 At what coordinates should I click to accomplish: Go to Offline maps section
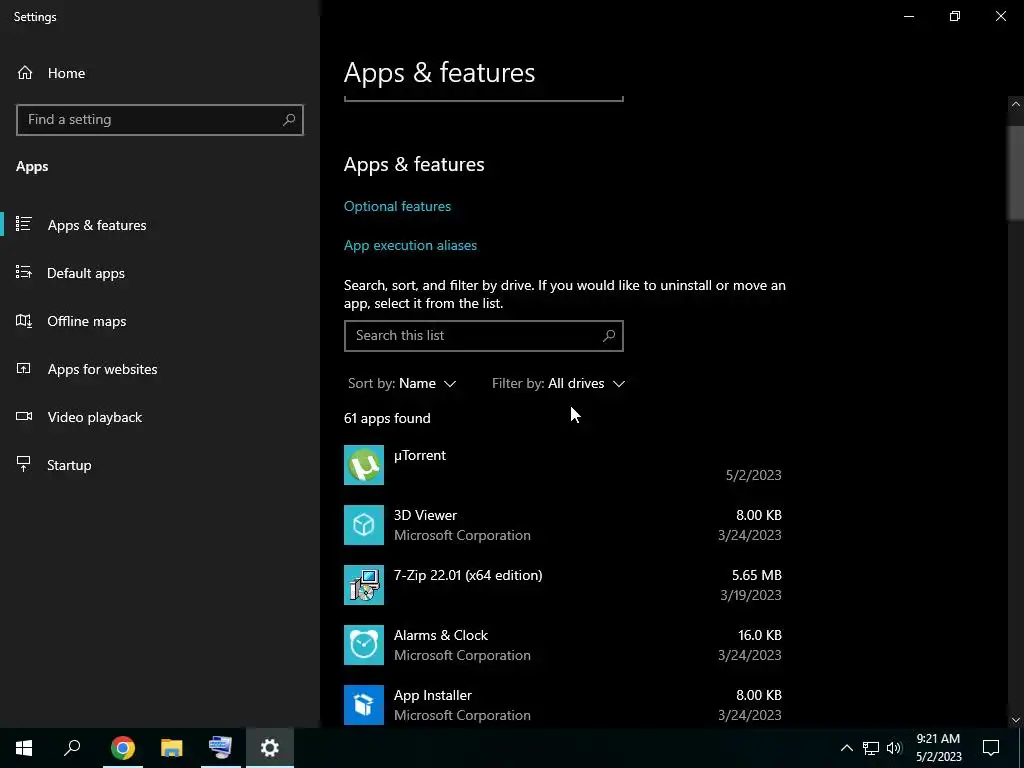click(x=86, y=321)
